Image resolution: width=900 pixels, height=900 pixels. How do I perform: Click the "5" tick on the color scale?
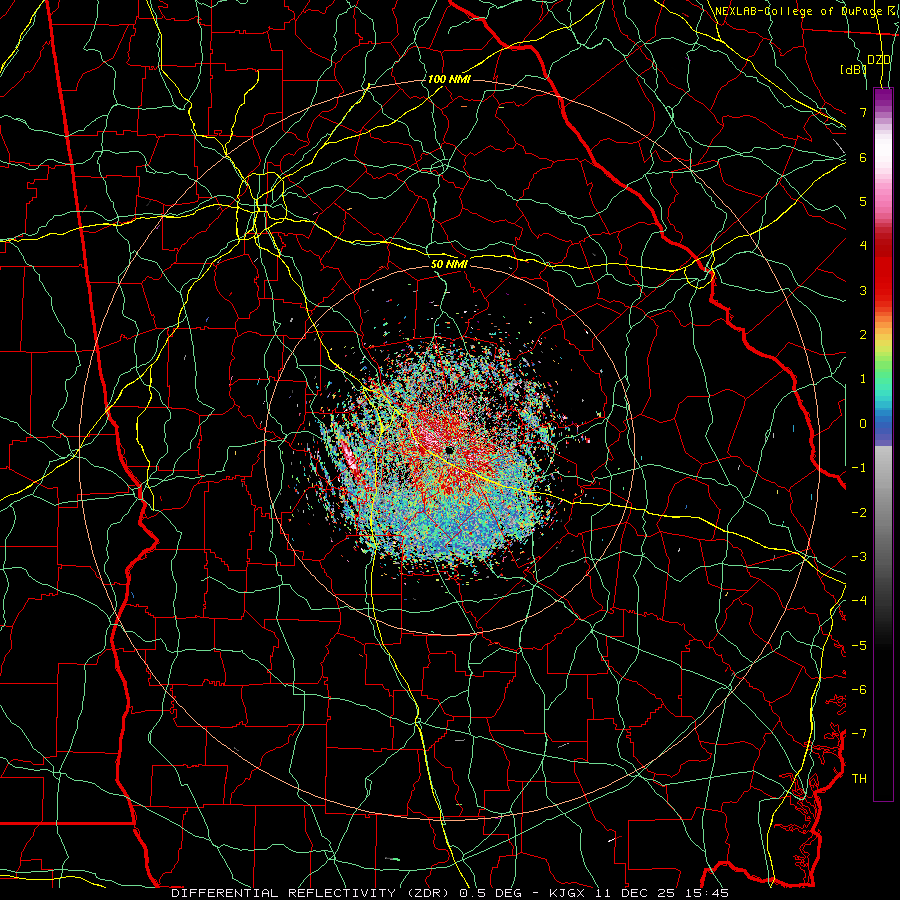863,201
